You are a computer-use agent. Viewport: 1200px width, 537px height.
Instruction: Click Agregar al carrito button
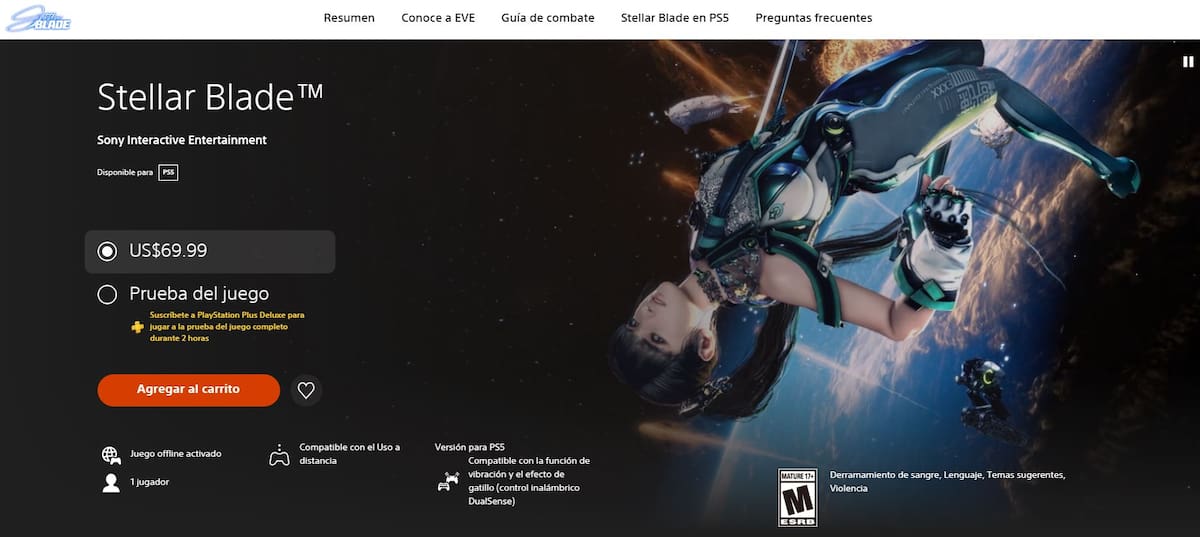point(188,389)
